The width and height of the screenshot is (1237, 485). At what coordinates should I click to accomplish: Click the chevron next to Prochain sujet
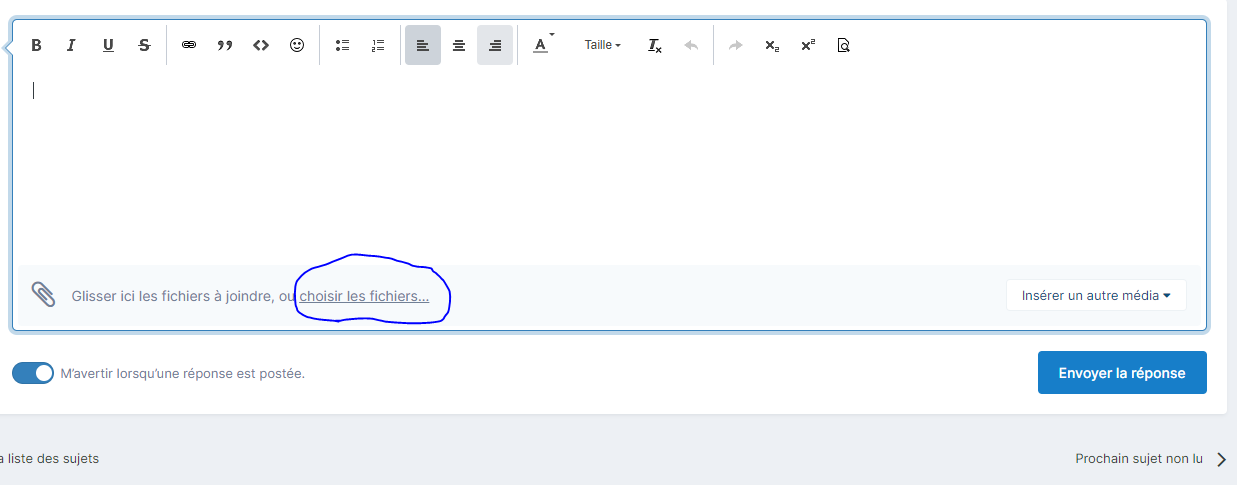(x=1221, y=460)
